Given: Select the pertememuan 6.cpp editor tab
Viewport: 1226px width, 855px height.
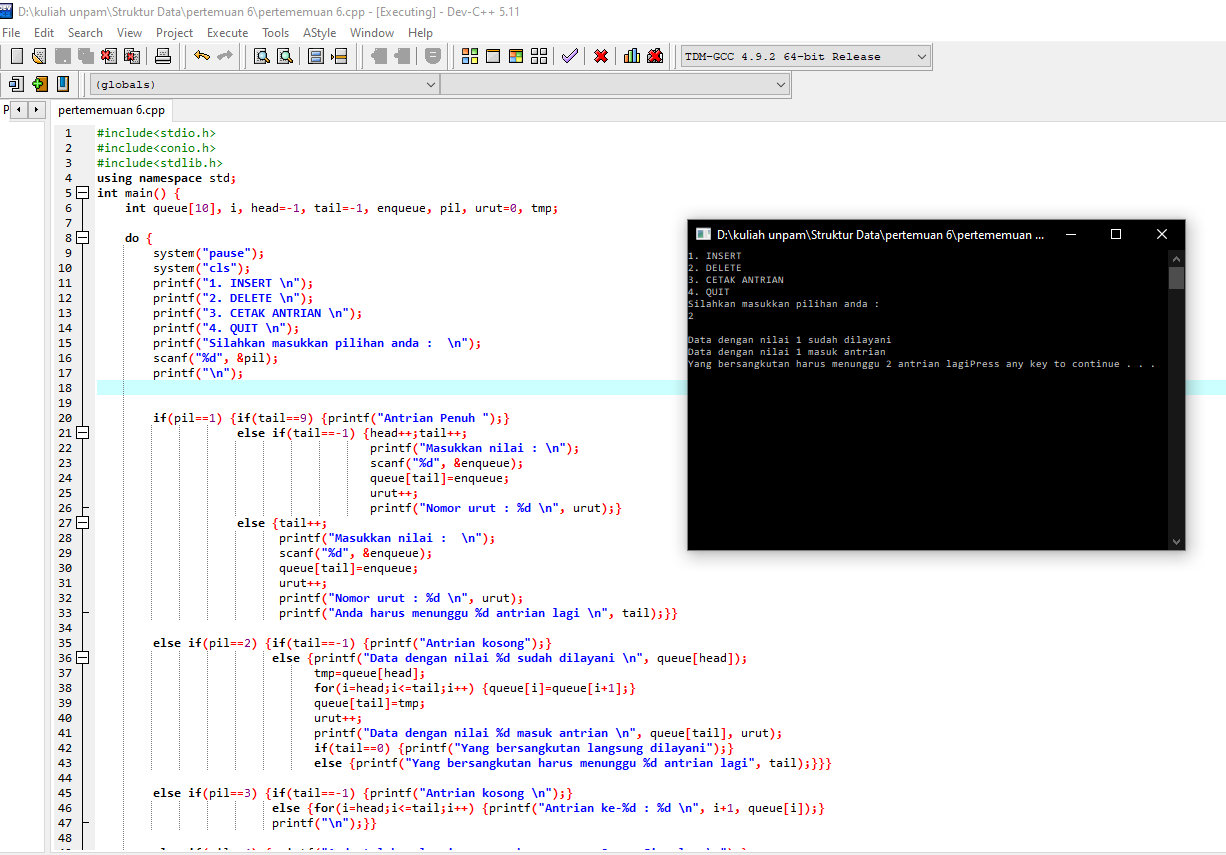Looking at the screenshot, I should pos(111,110).
